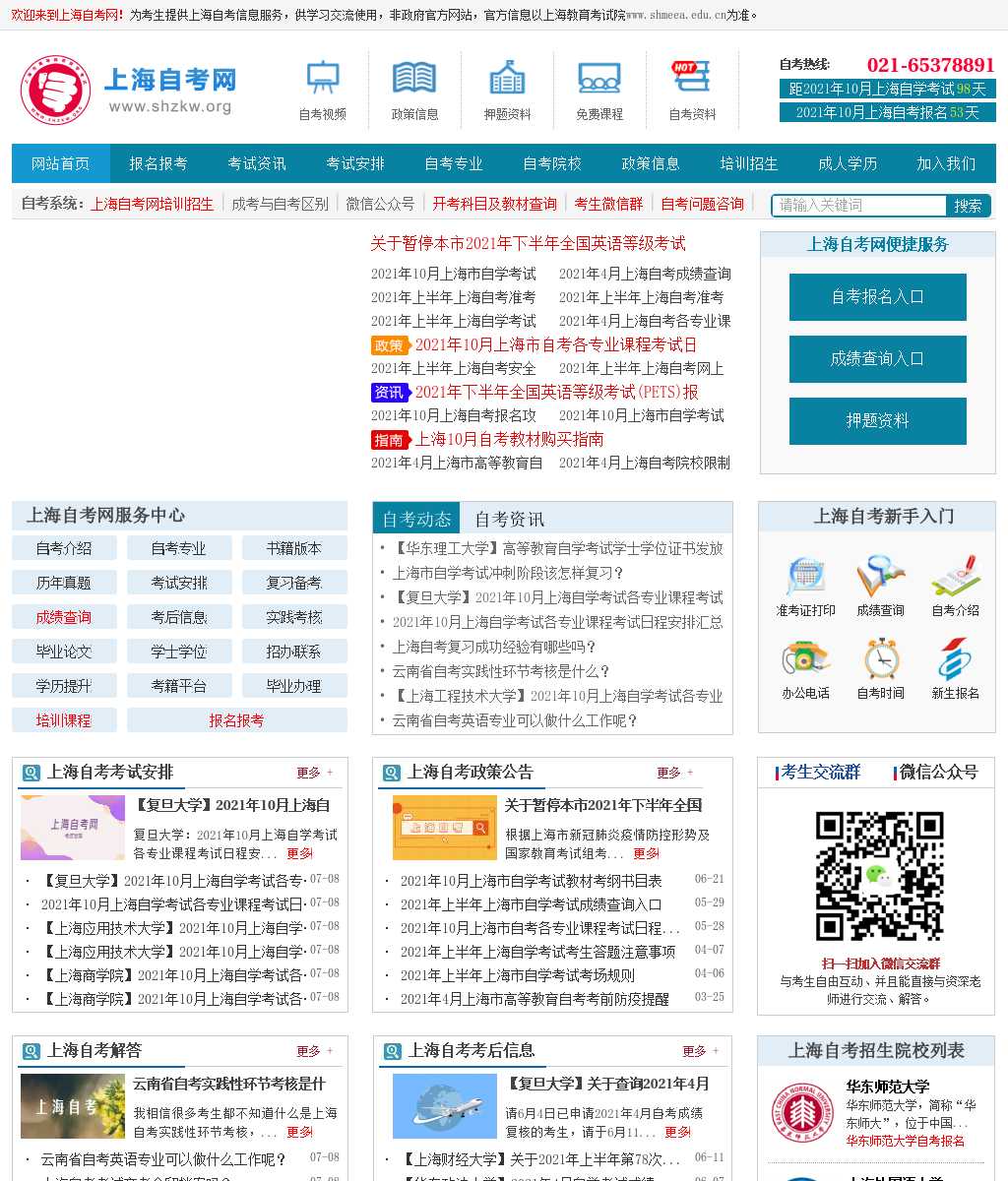Open 加入我们 in the navigation bar
This screenshot has height=1181, width=1008.
(946, 163)
